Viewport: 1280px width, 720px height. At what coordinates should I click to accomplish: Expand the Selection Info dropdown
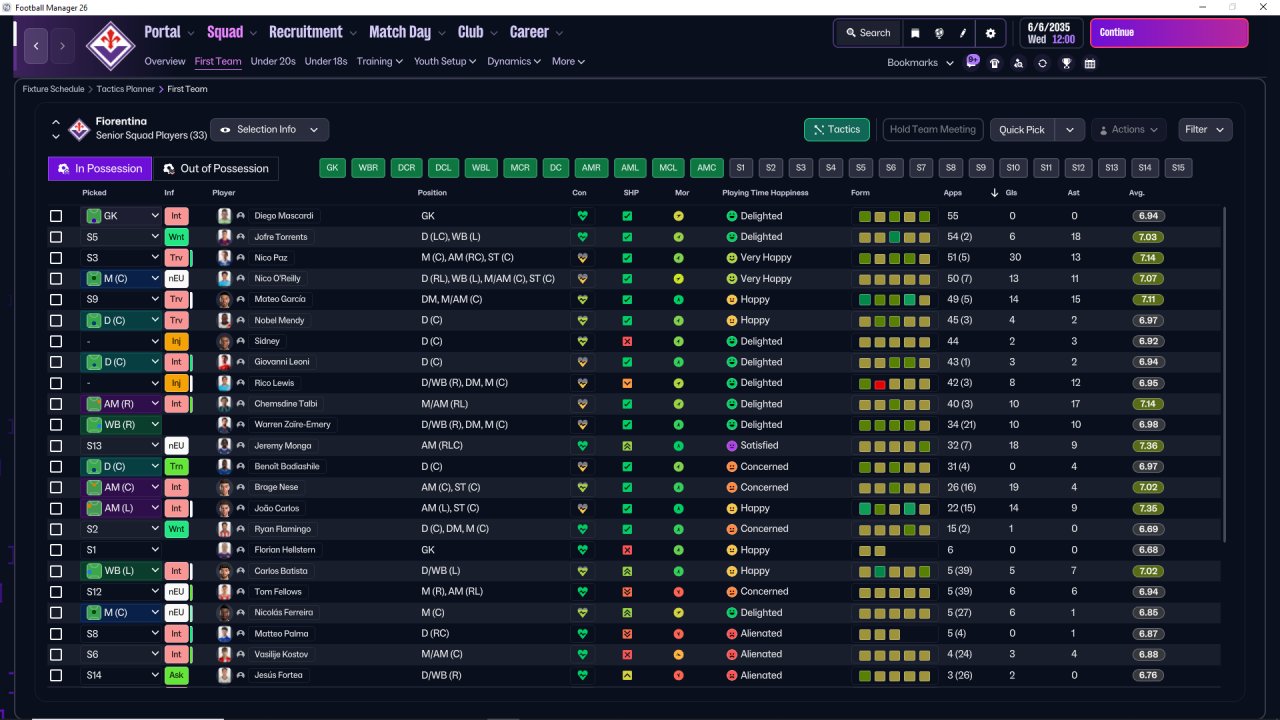(270, 130)
